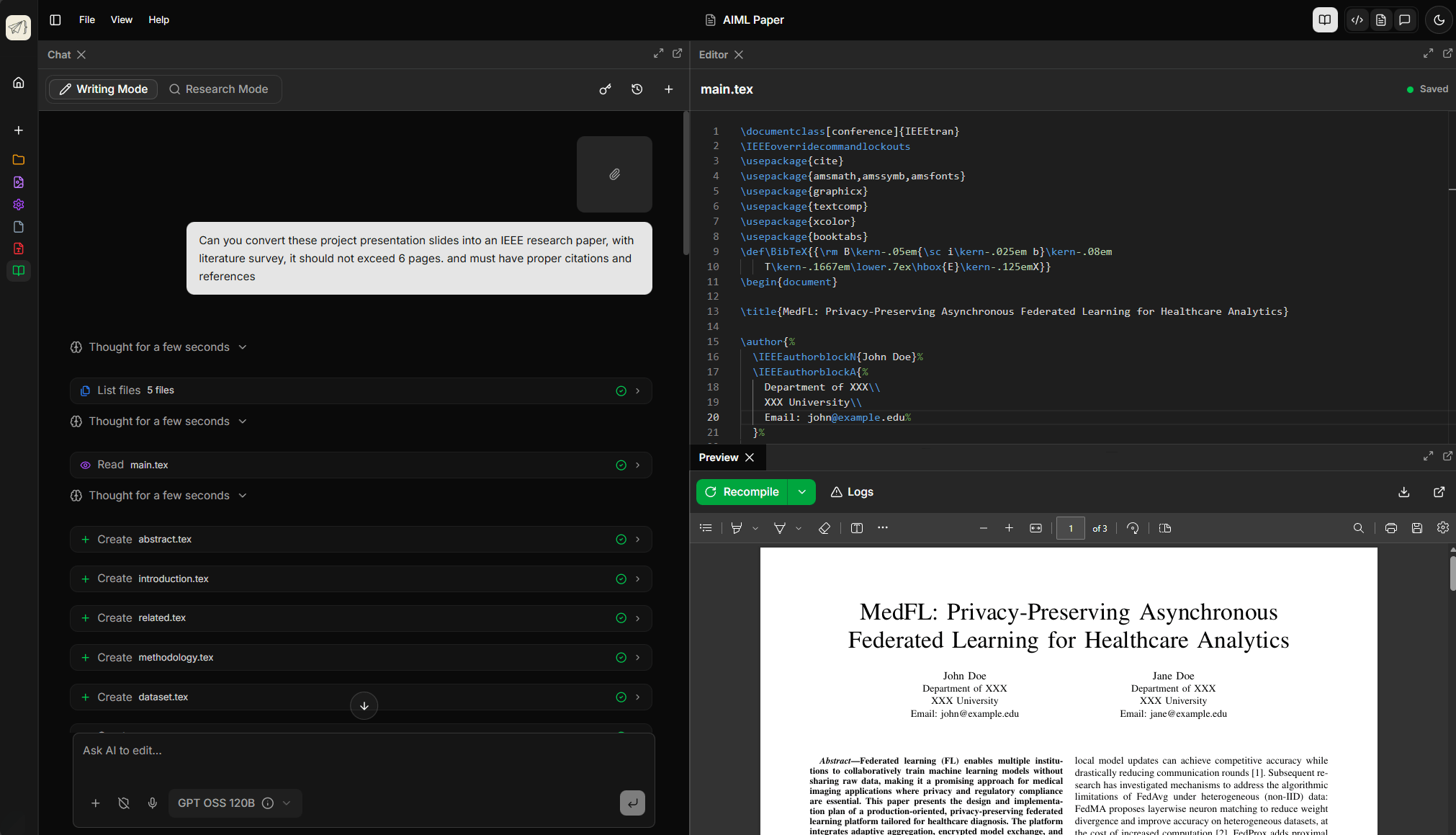Viewport: 1456px width, 835px height.
Task: Open the Help menu
Action: (158, 20)
